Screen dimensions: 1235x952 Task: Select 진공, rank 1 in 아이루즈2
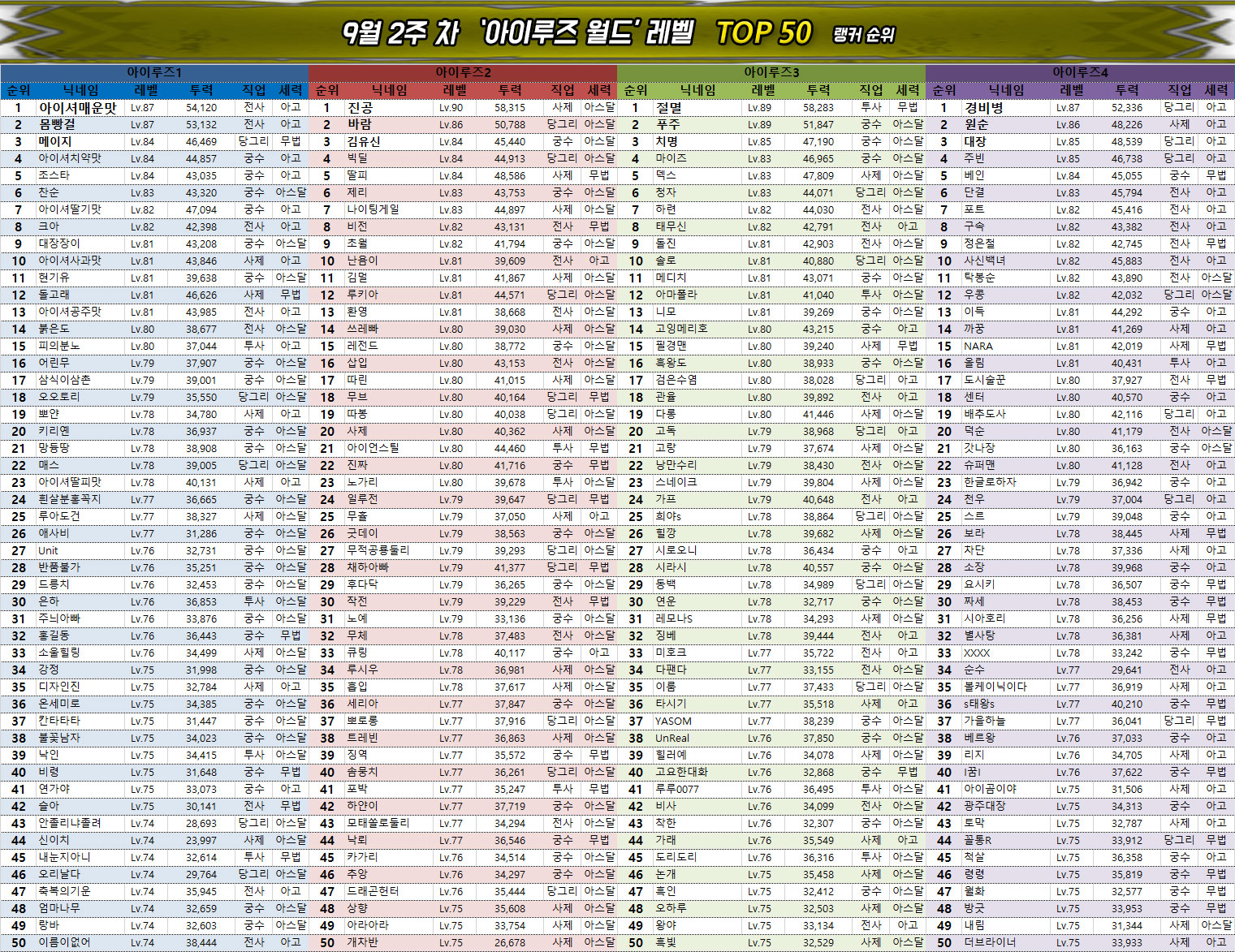(x=361, y=107)
